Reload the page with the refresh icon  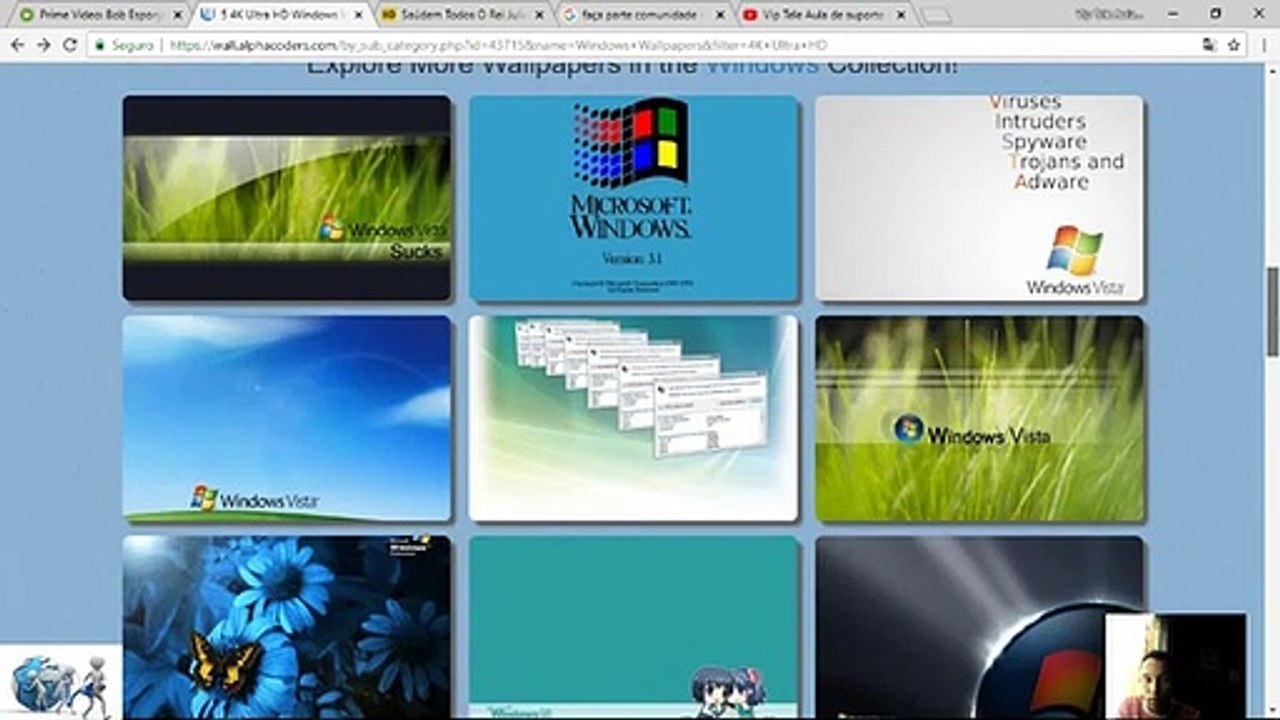pyautogui.click(x=70, y=45)
